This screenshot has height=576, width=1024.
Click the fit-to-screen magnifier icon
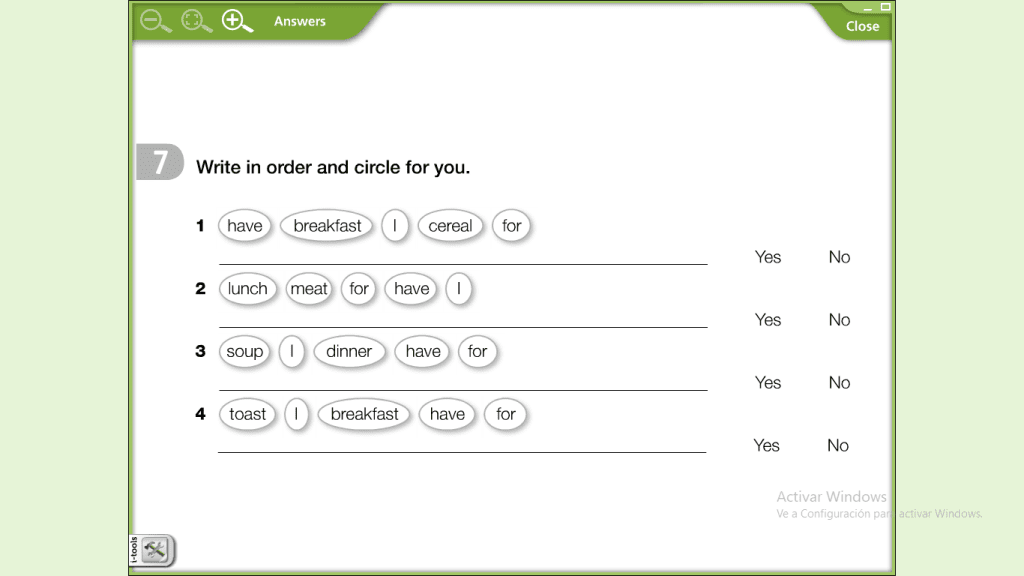pos(195,21)
